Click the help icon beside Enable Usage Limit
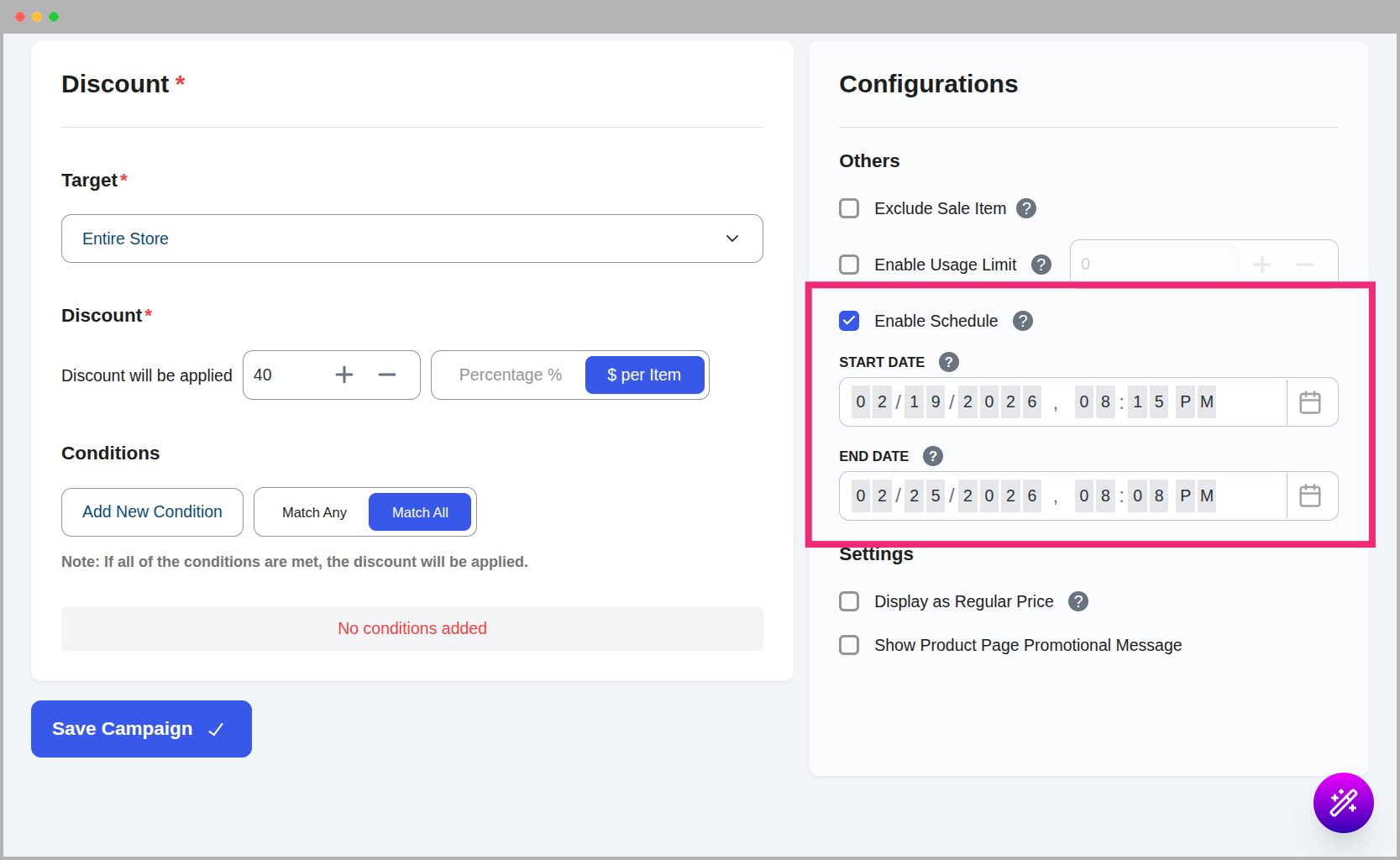Viewport: 1400px width, 860px height. click(x=1041, y=264)
